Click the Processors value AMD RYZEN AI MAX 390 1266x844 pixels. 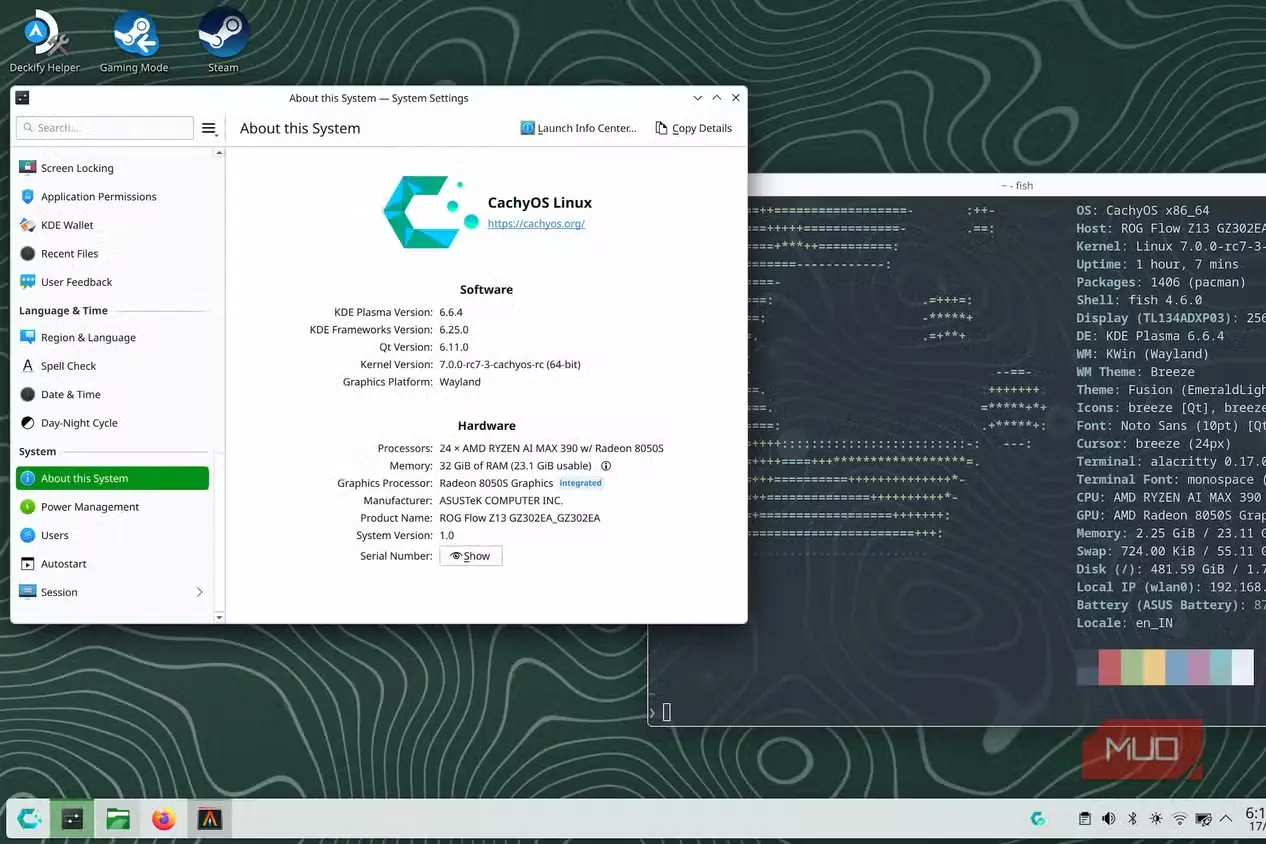[552, 448]
